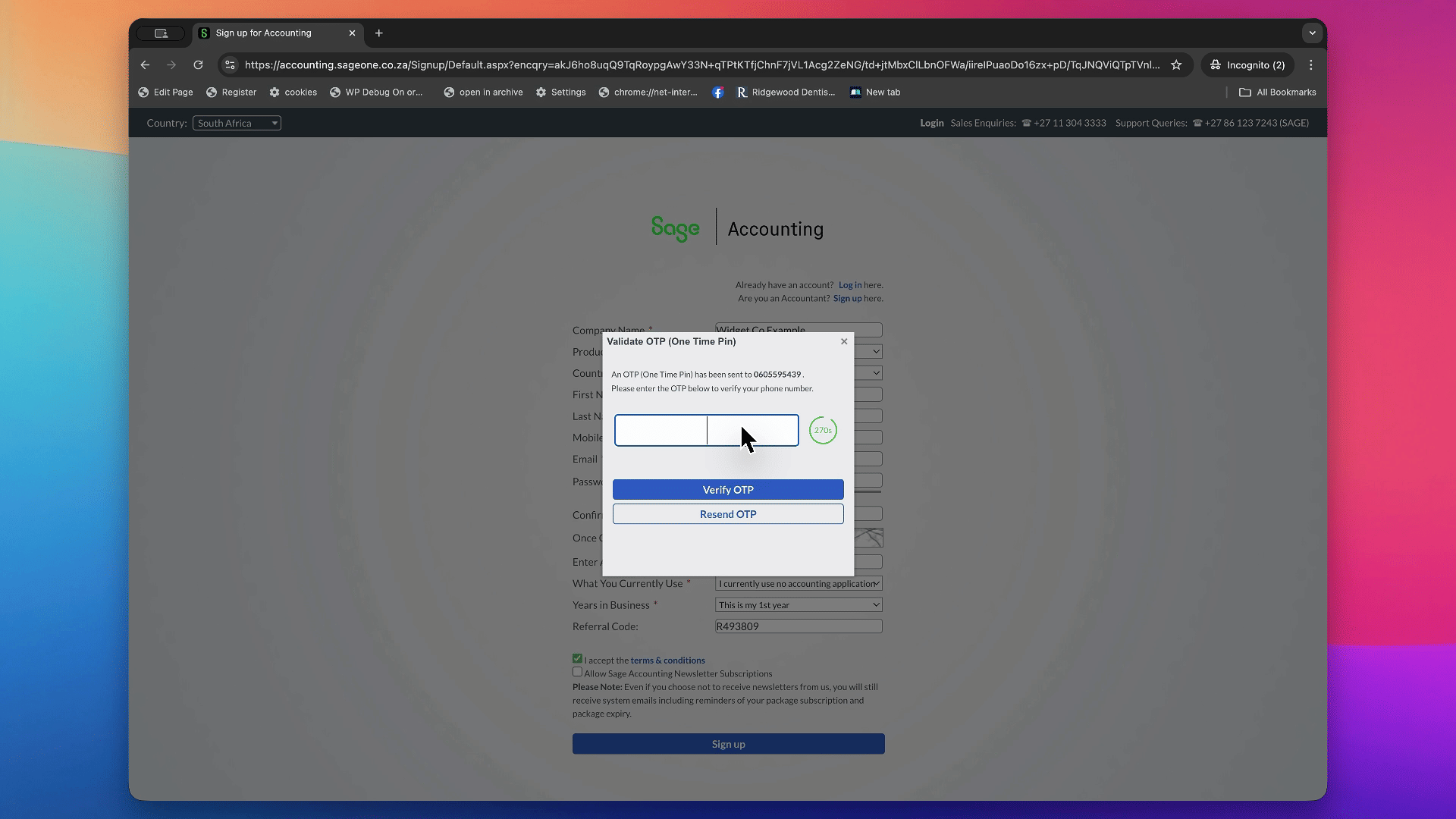Viewport: 1456px width, 819px height.
Task: Click the Resend OTP button
Action: pos(728,514)
